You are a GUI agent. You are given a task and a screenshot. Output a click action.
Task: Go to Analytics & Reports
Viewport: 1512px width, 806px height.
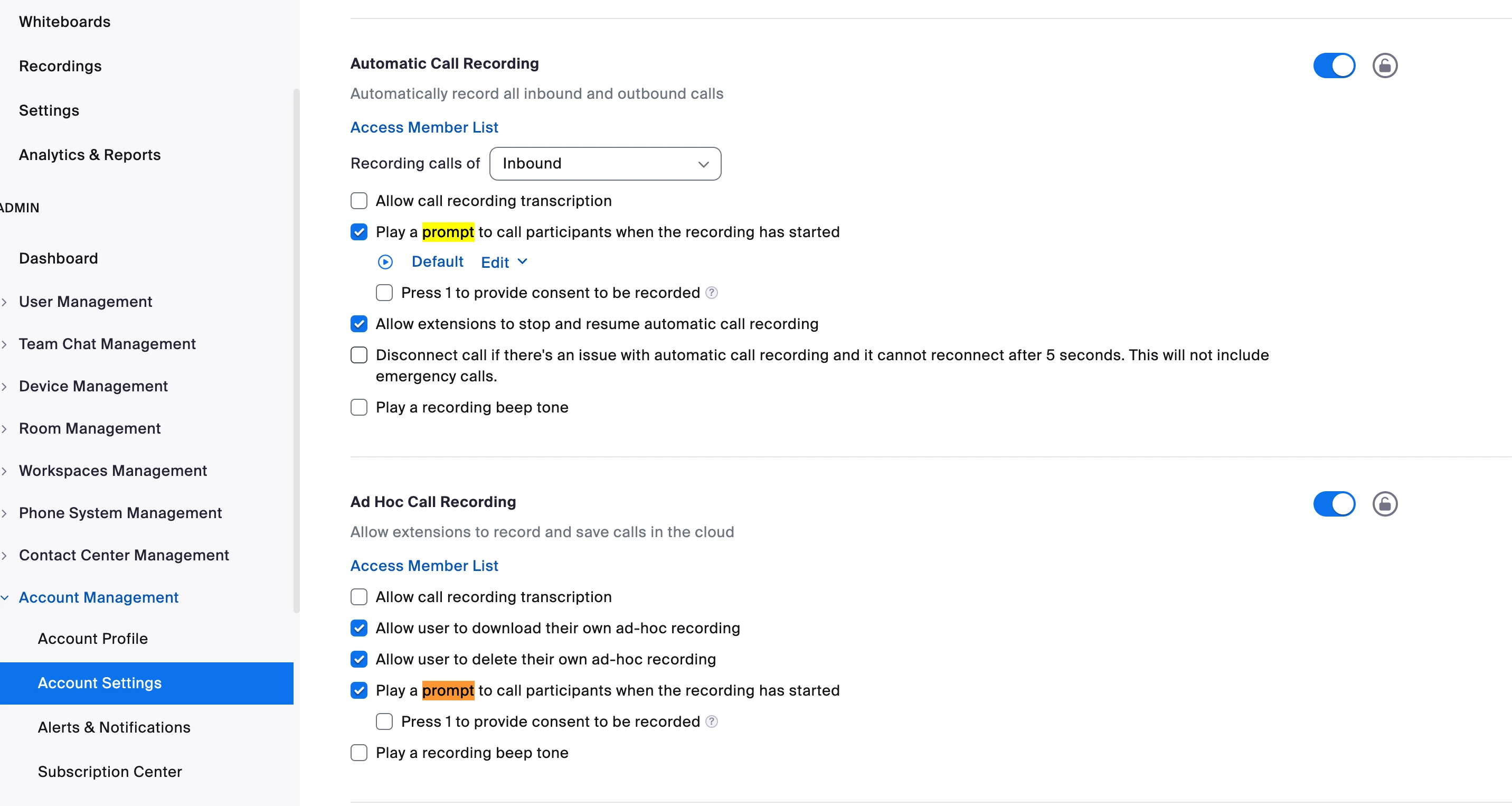coord(89,154)
